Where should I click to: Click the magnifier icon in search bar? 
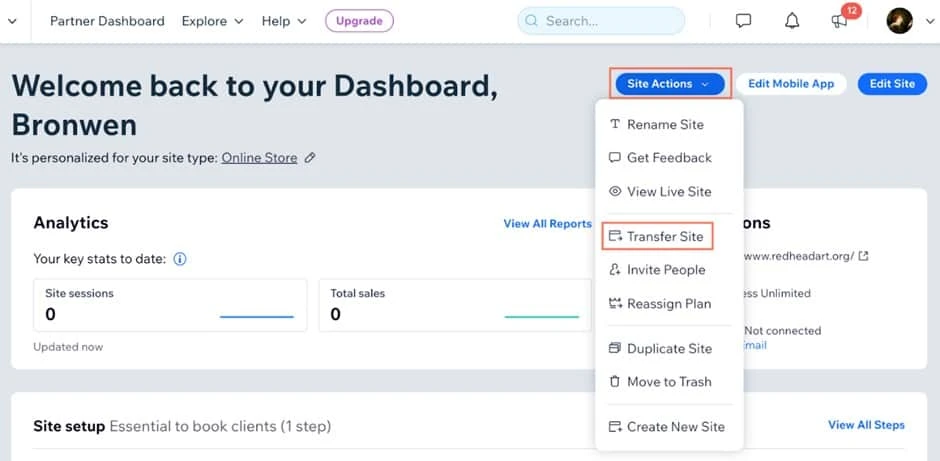tap(531, 21)
